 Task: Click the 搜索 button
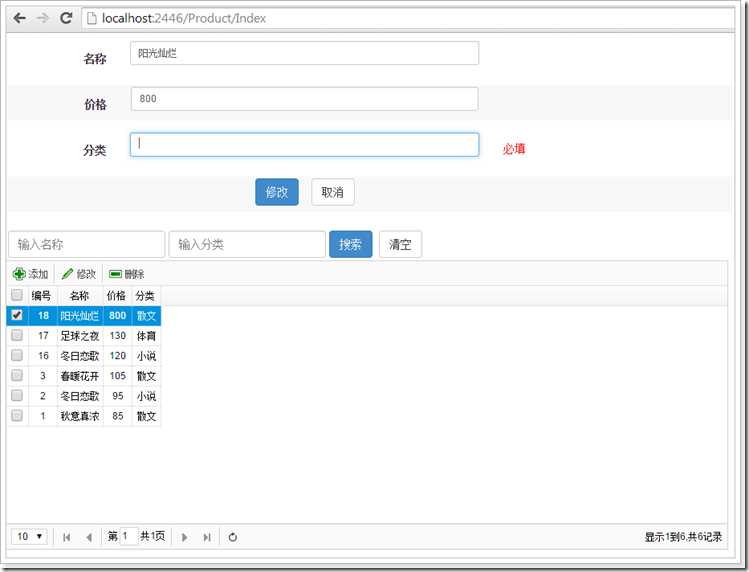tap(350, 245)
